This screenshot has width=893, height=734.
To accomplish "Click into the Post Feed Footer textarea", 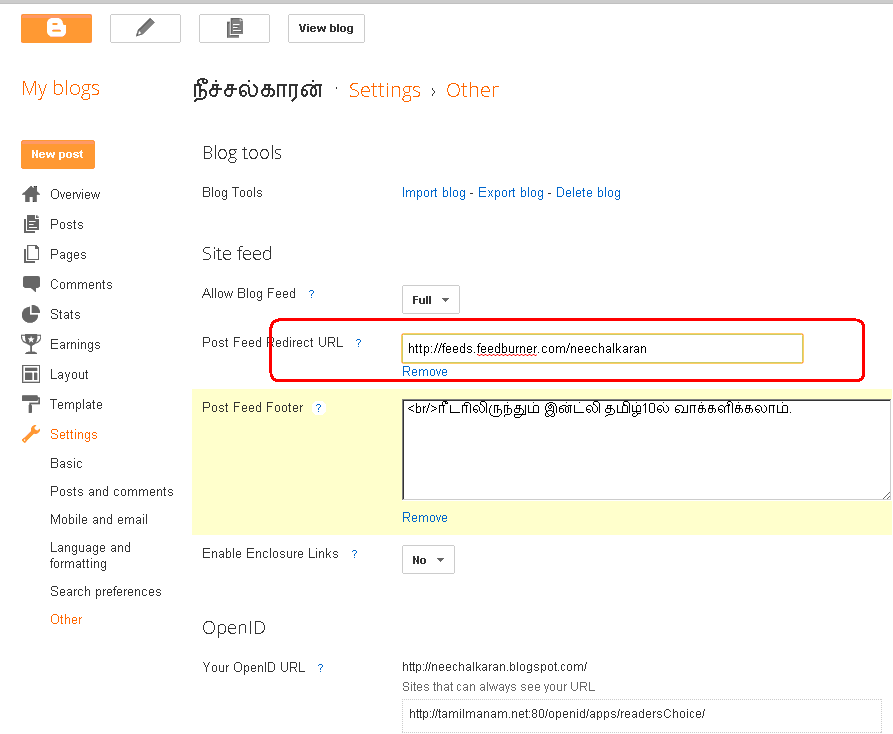I will coord(646,449).
